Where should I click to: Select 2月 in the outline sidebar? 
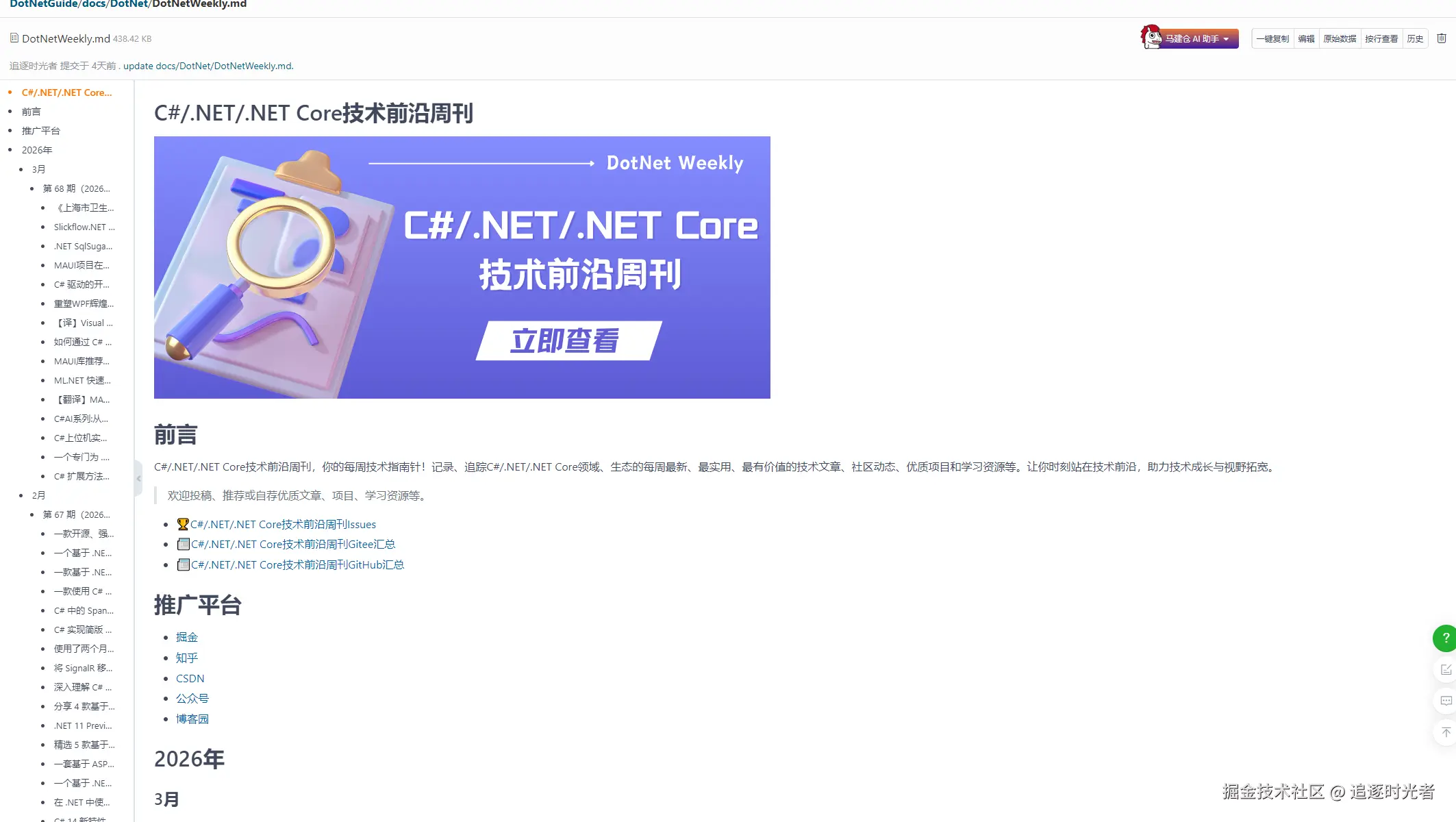point(38,495)
